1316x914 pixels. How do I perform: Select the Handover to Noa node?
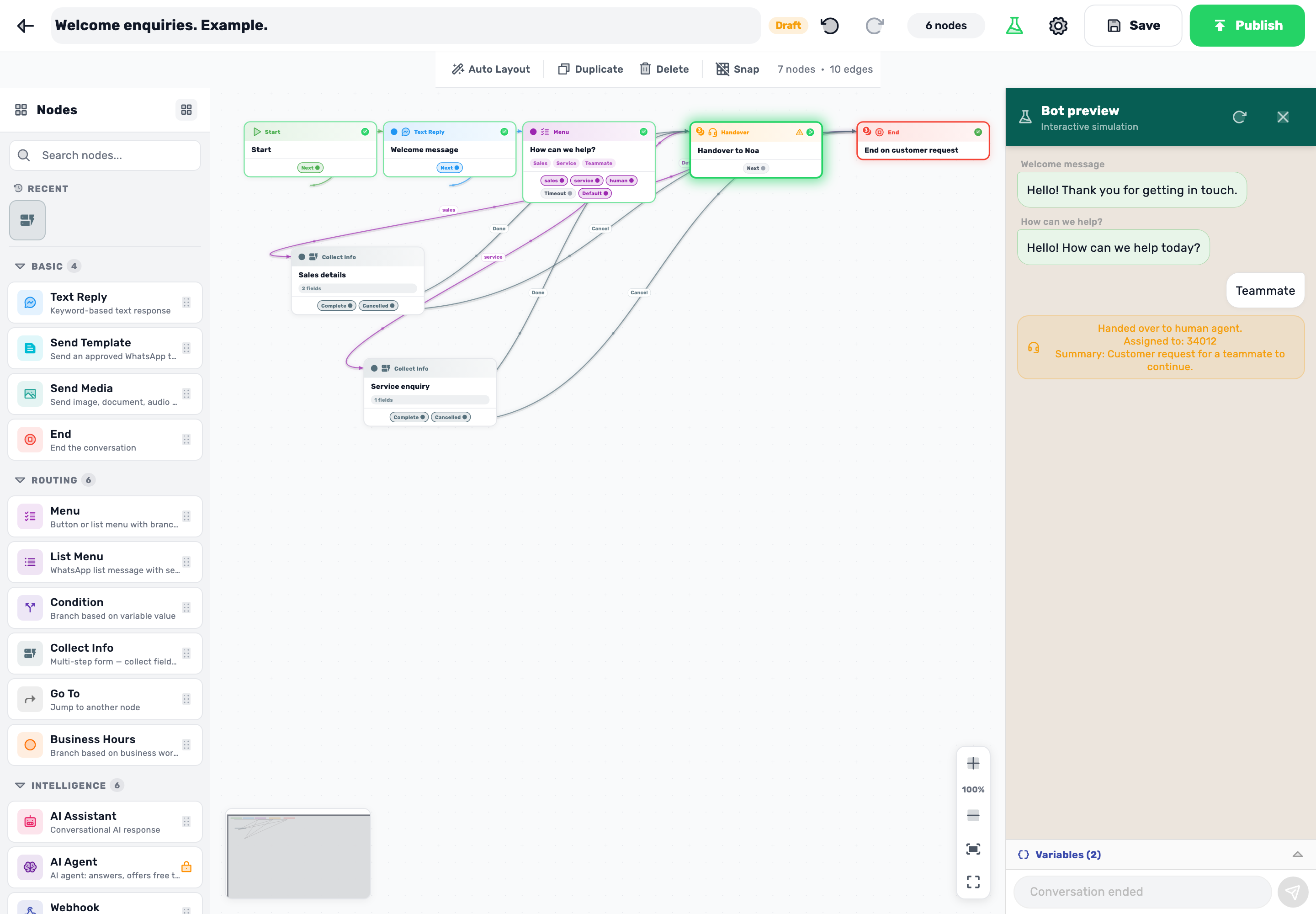(x=756, y=150)
